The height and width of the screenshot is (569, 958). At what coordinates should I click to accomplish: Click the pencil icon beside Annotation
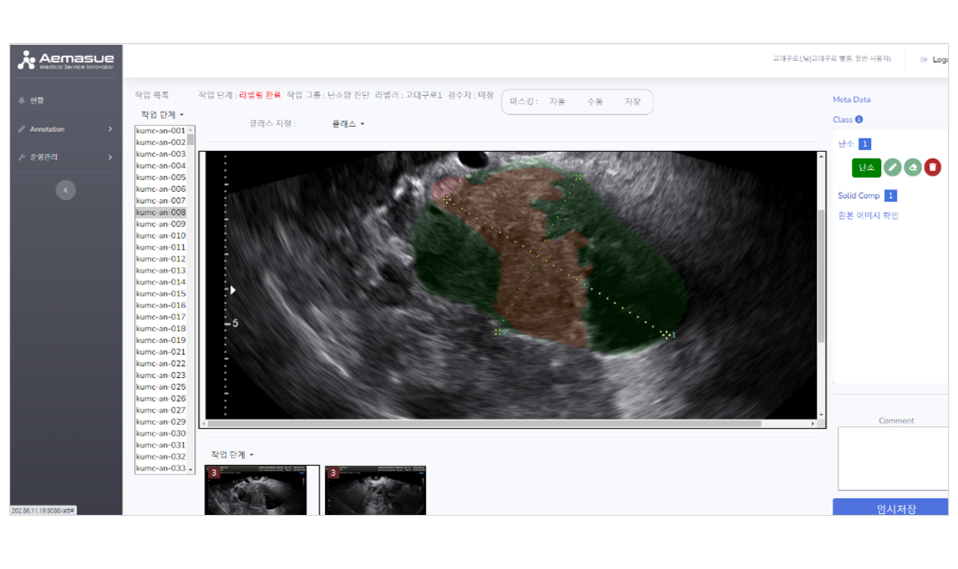tap(21, 129)
